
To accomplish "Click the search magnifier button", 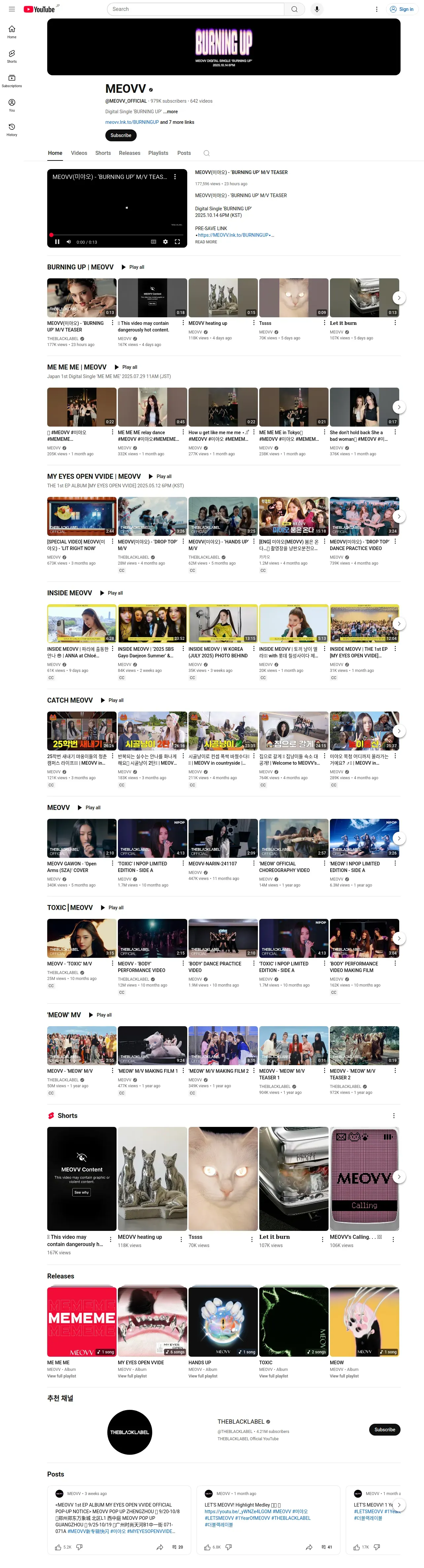I will [x=295, y=9].
